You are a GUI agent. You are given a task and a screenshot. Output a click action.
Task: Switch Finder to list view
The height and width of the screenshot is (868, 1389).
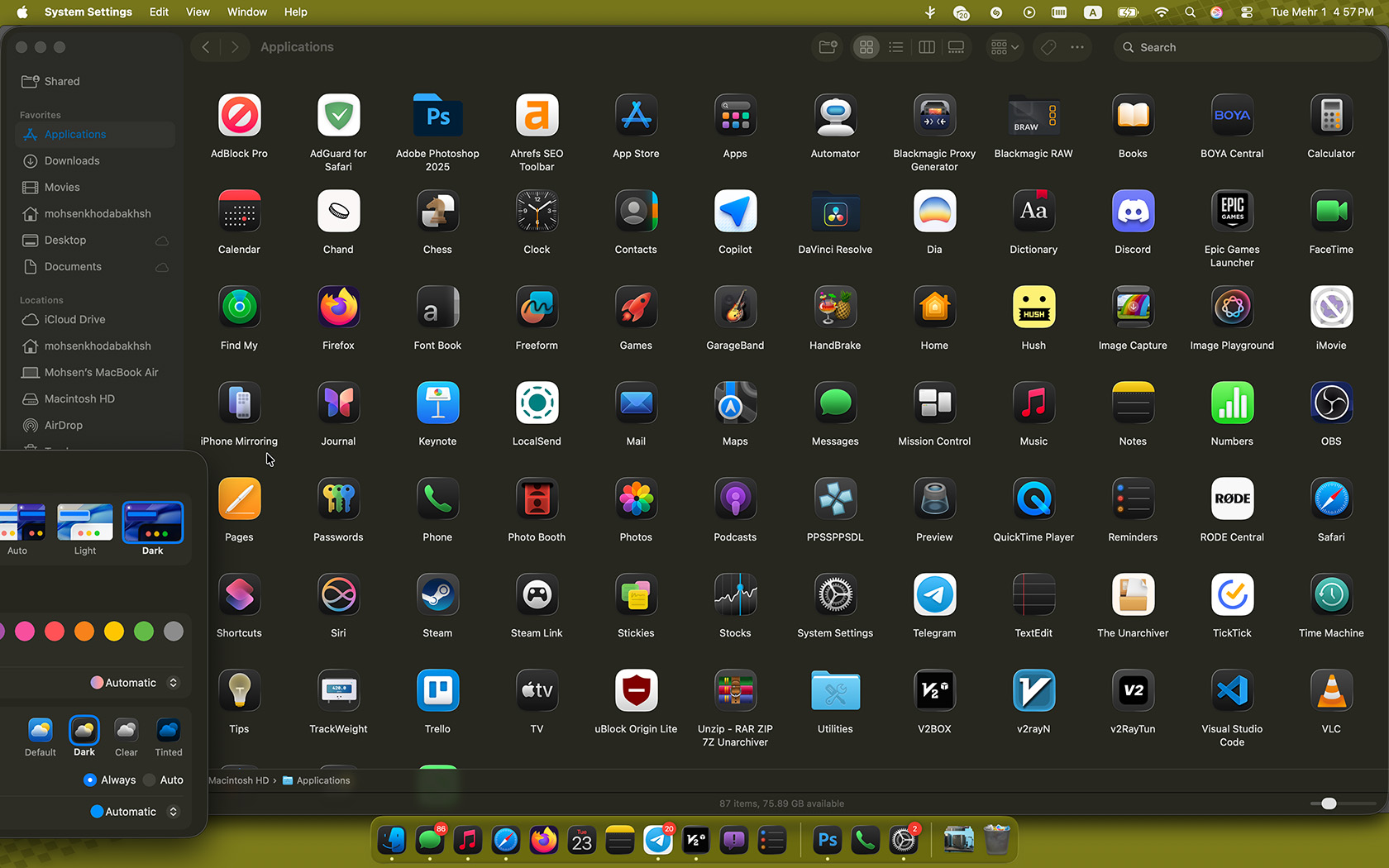[x=896, y=47]
